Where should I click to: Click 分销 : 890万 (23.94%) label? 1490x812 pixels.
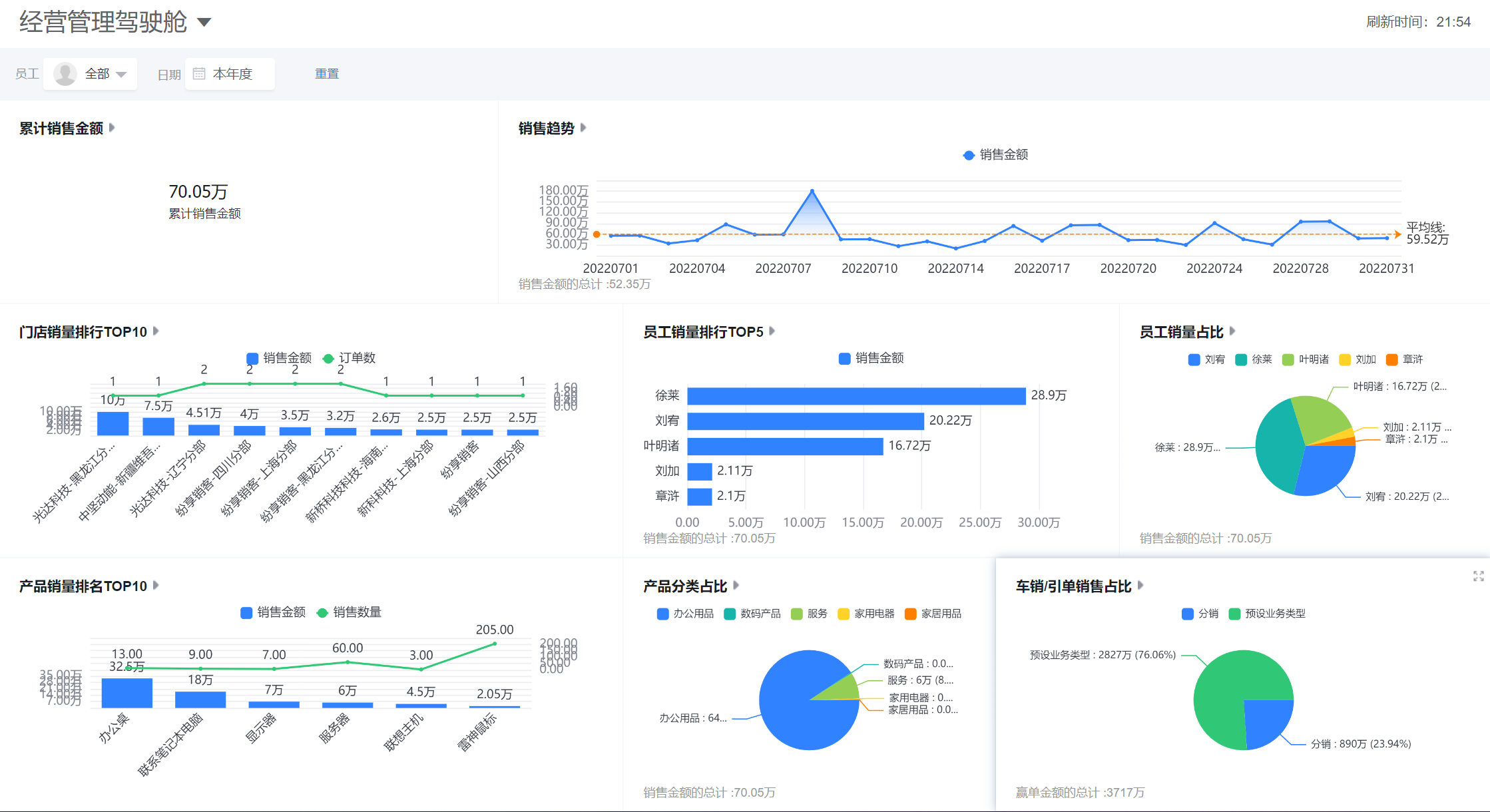click(1361, 744)
